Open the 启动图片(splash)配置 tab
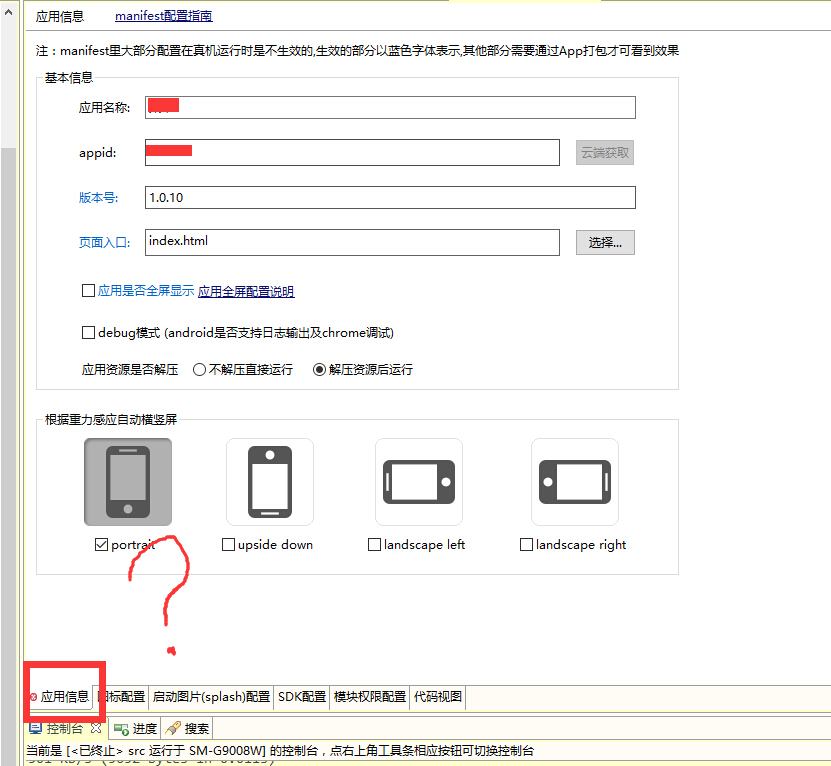This screenshot has height=766, width=831. pyautogui.click(x=211, y=697)
